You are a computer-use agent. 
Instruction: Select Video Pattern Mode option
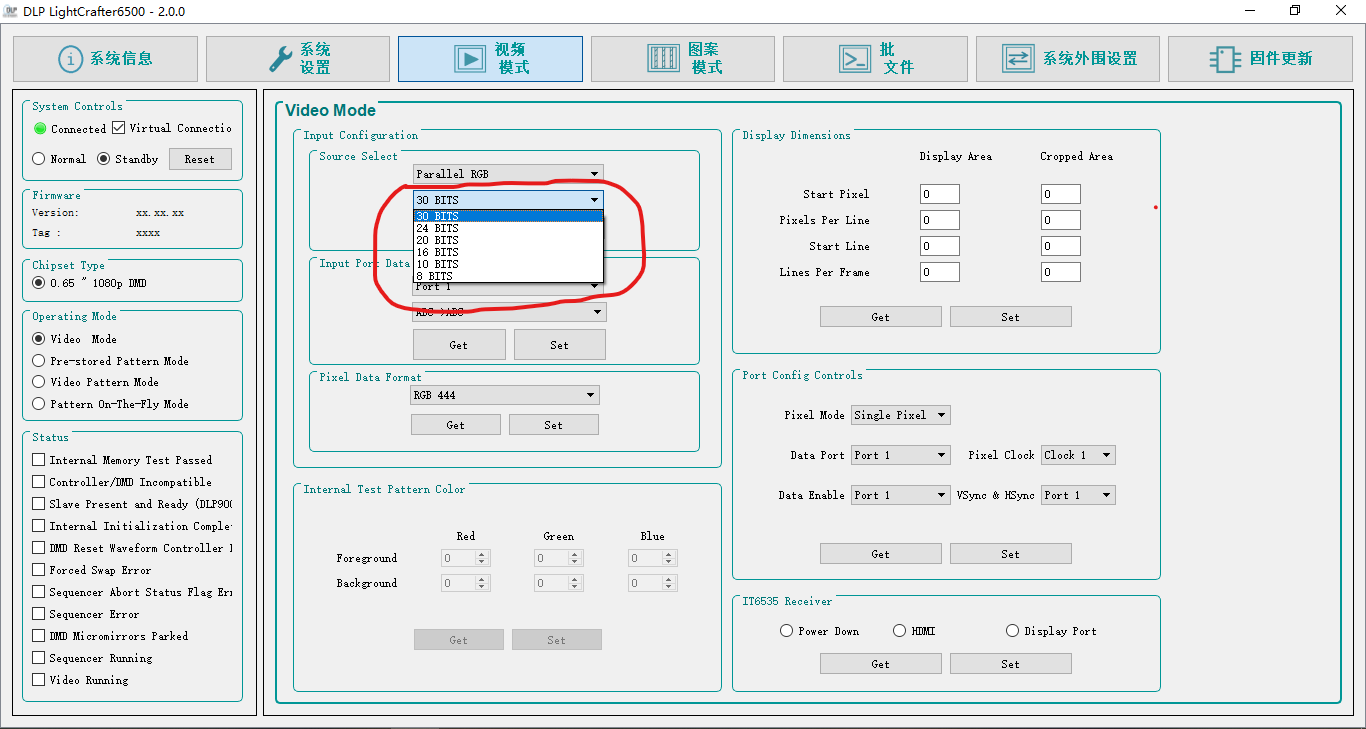[x=39, y=382]
